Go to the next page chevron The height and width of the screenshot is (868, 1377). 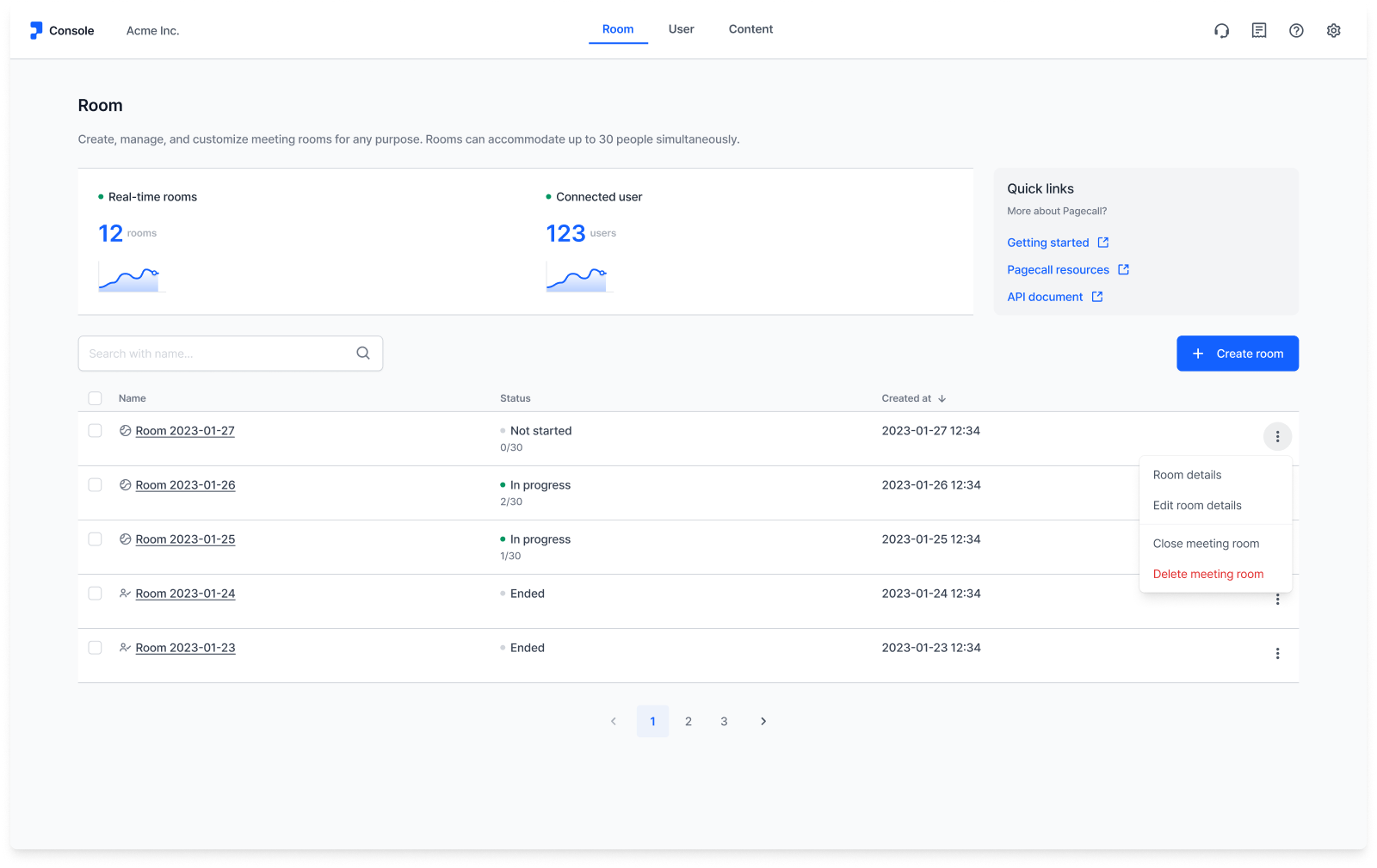763,722
